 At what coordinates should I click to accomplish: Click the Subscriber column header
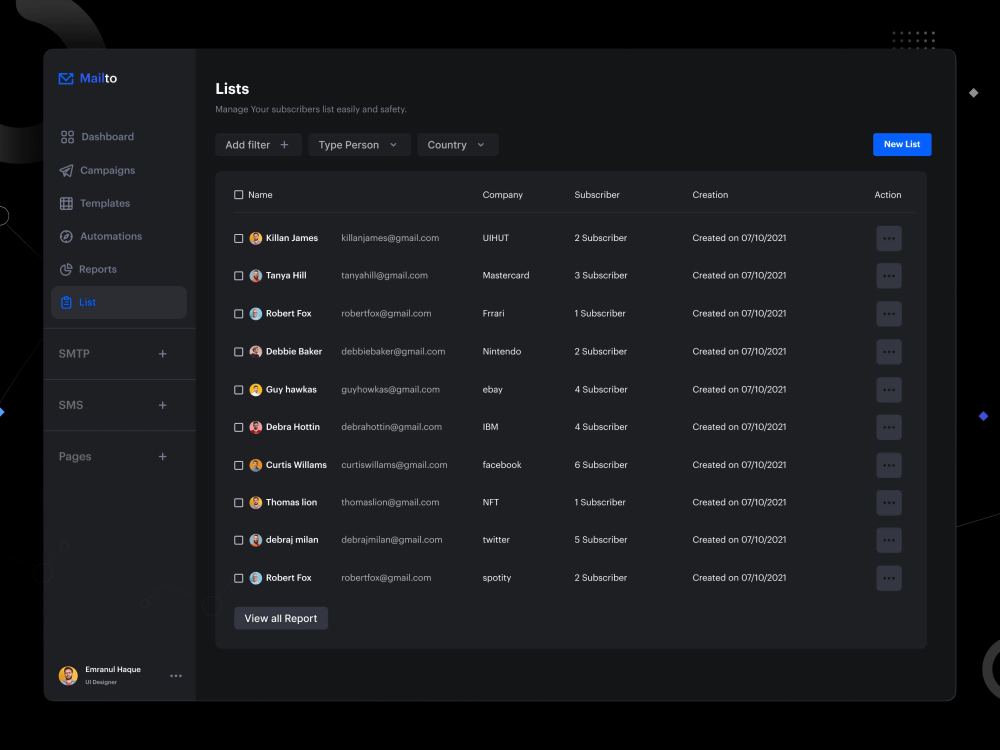pos(596,195)
